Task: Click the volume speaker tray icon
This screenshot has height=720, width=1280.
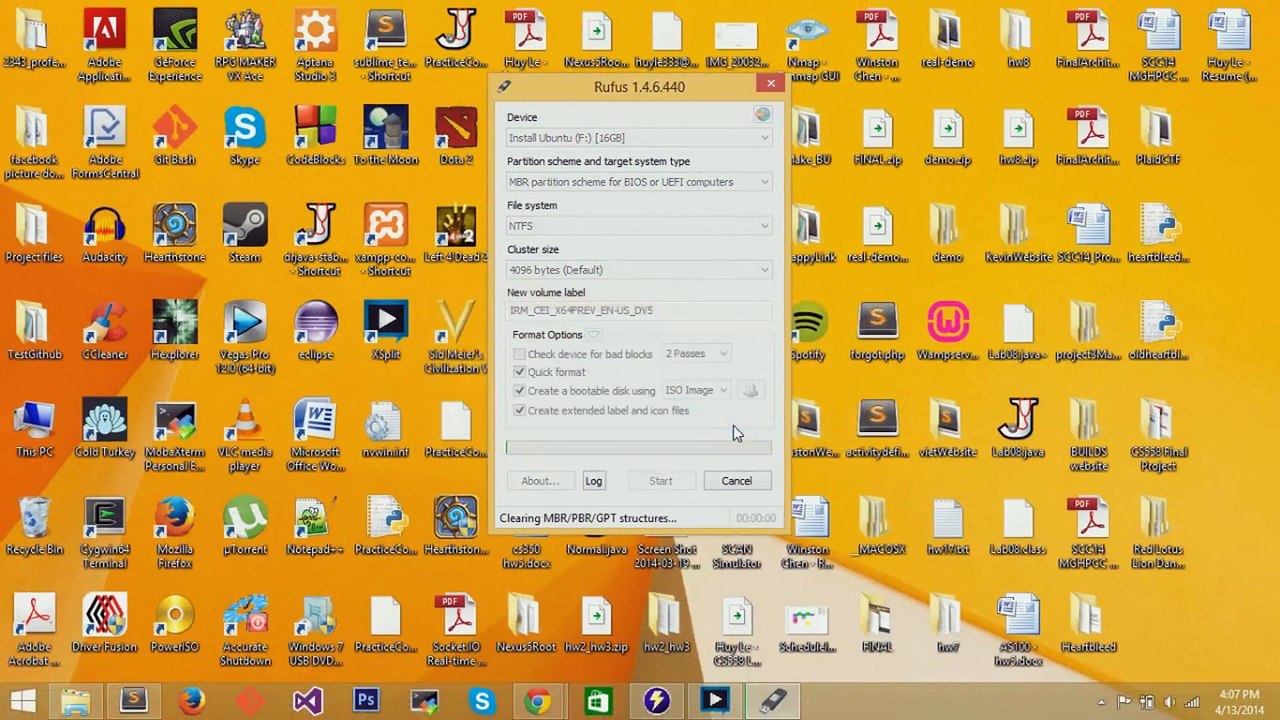Action: pos(1169,702)
